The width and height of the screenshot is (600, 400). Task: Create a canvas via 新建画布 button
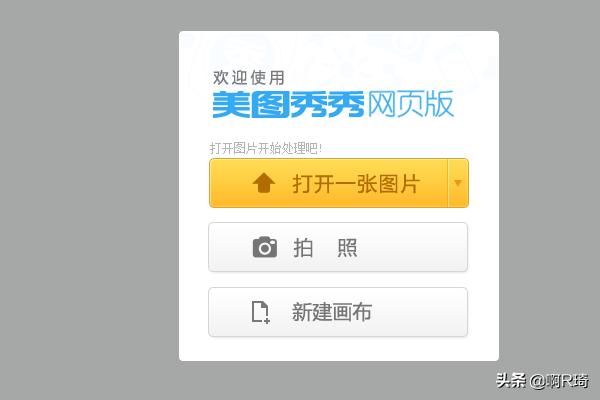[x=338, y=312]
